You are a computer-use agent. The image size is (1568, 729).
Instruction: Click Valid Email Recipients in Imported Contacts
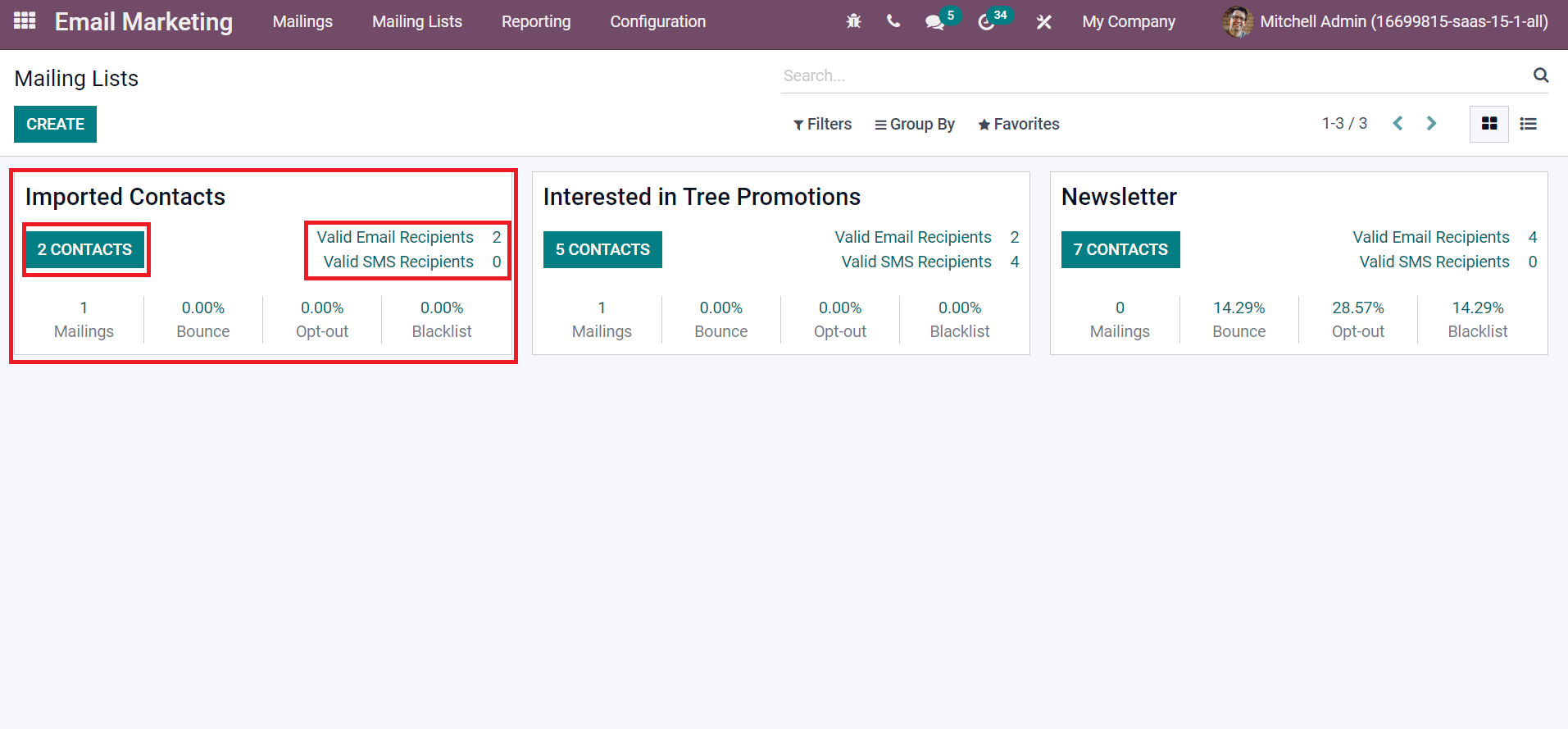pyautogui.click(x=395, y=237)
